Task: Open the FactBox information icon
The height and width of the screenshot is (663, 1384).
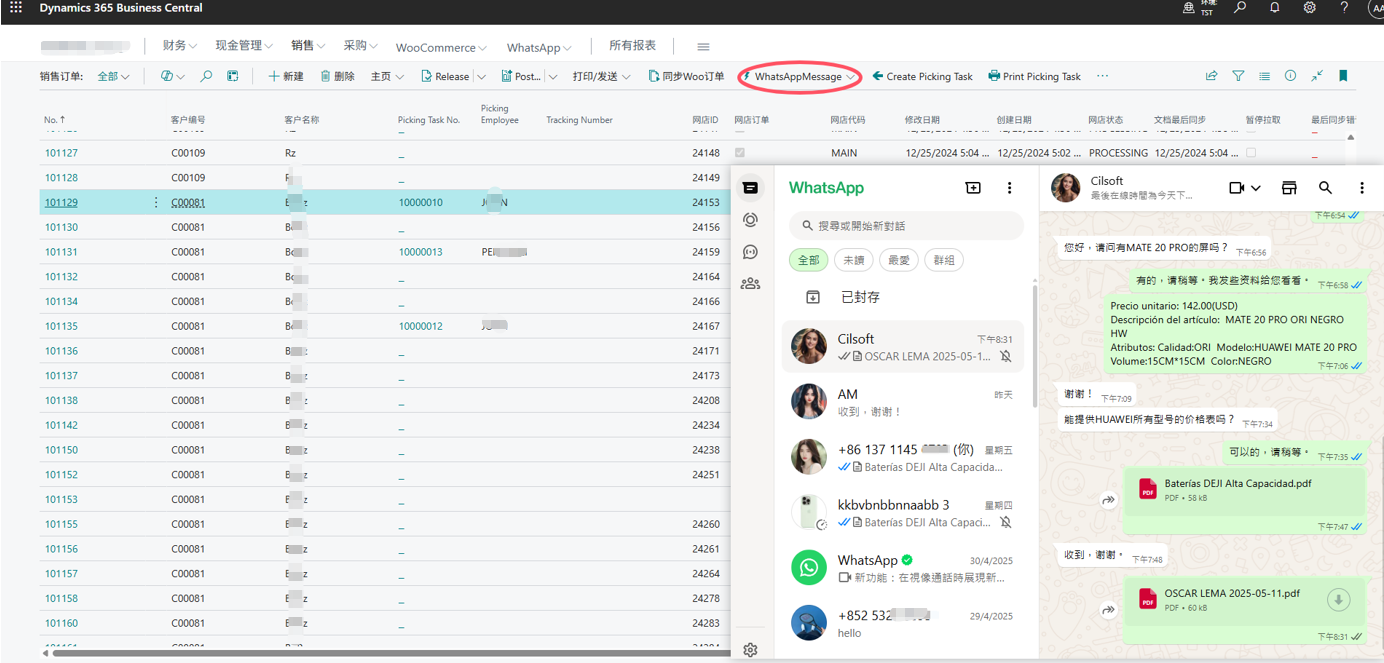Action: [1290, 76]
